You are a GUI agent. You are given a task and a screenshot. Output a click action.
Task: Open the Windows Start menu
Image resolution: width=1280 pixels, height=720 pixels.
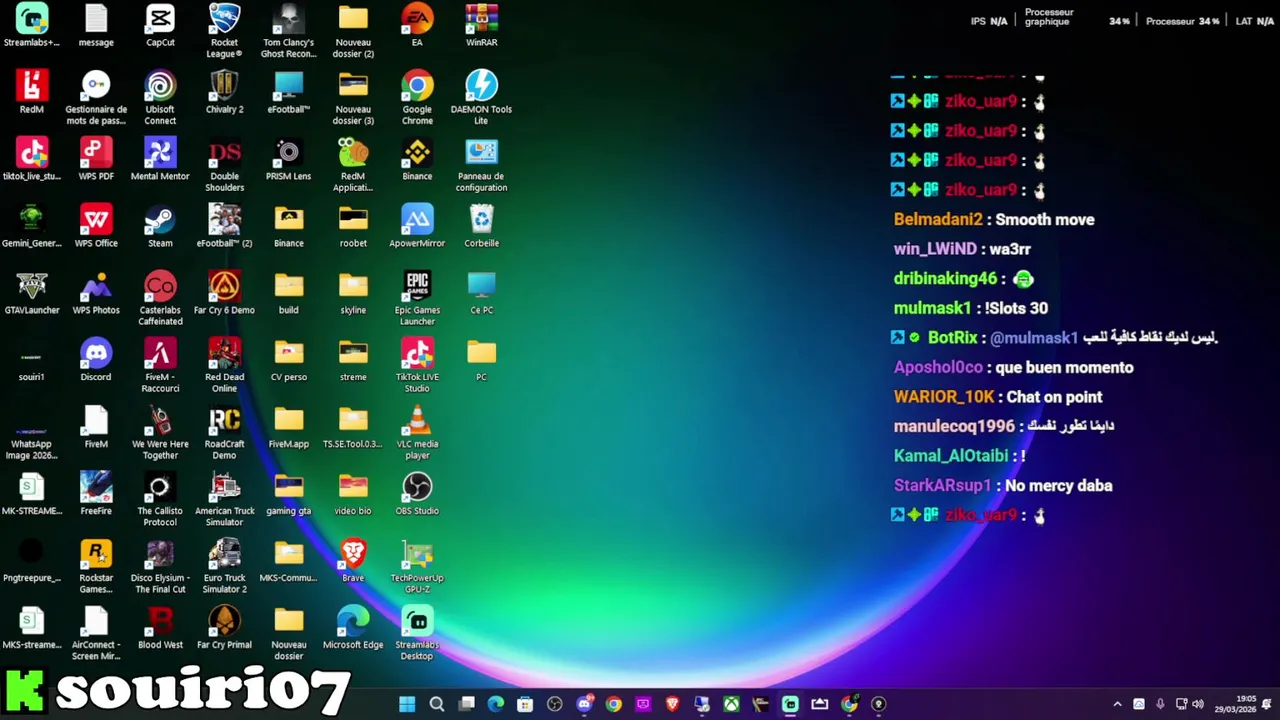pos(407,704)
